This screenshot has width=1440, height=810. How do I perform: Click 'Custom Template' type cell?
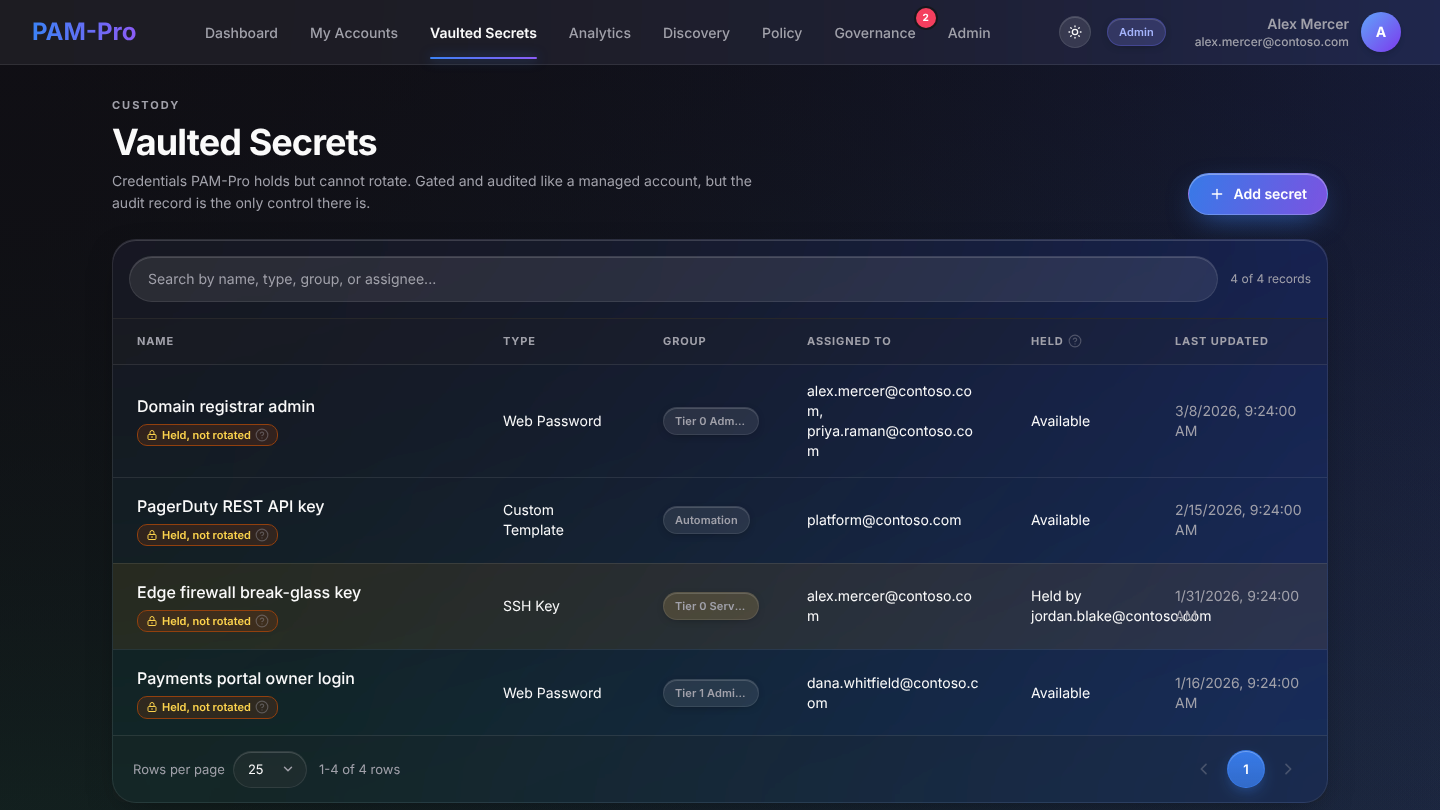[533, 520]
